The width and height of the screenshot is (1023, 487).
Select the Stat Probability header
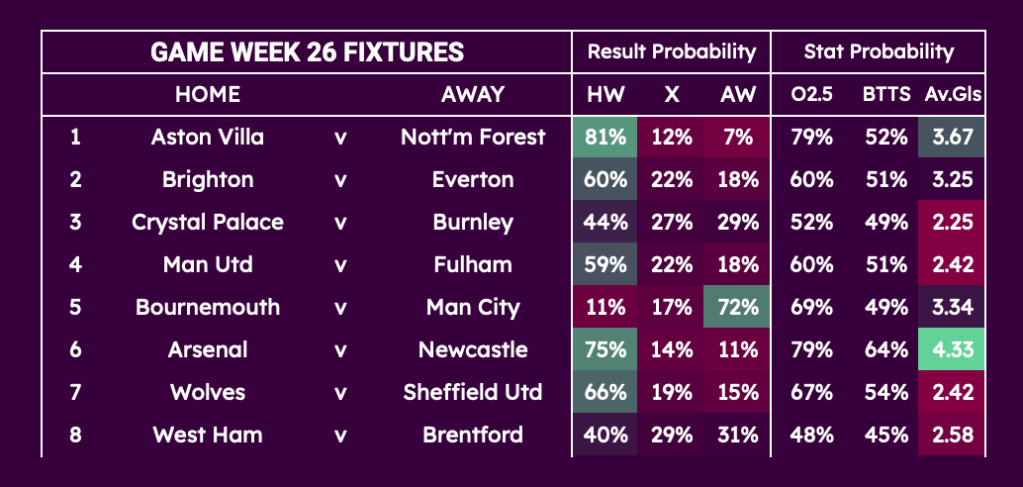point(879,52)
